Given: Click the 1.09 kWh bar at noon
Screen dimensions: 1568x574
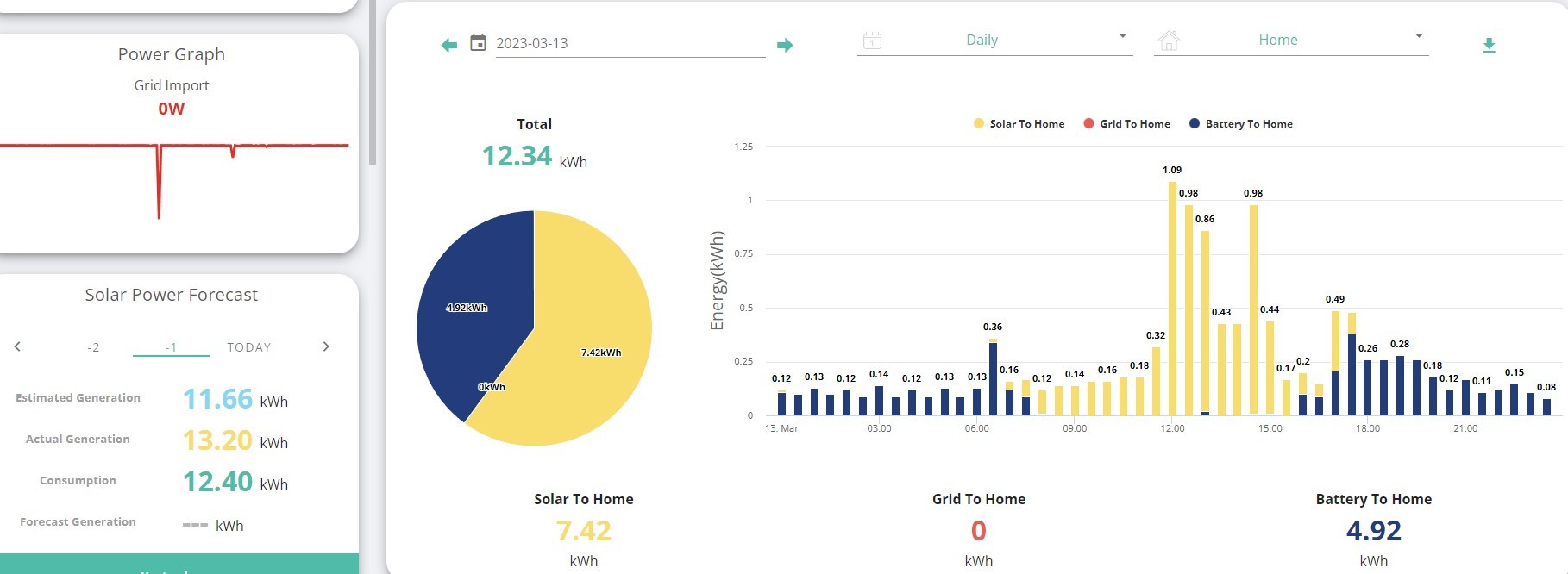Looking at the screenshot, I should click(x=1172, y=298).
